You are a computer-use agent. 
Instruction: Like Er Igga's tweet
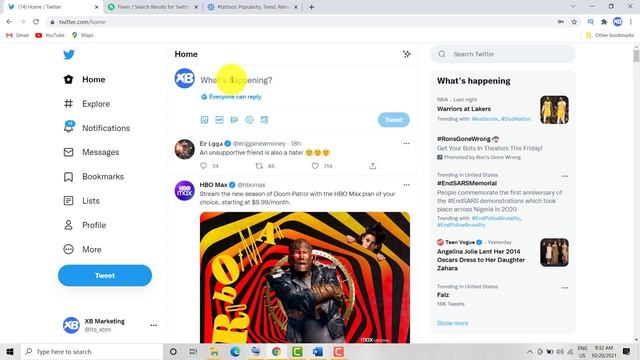click(x=315, y=166)
